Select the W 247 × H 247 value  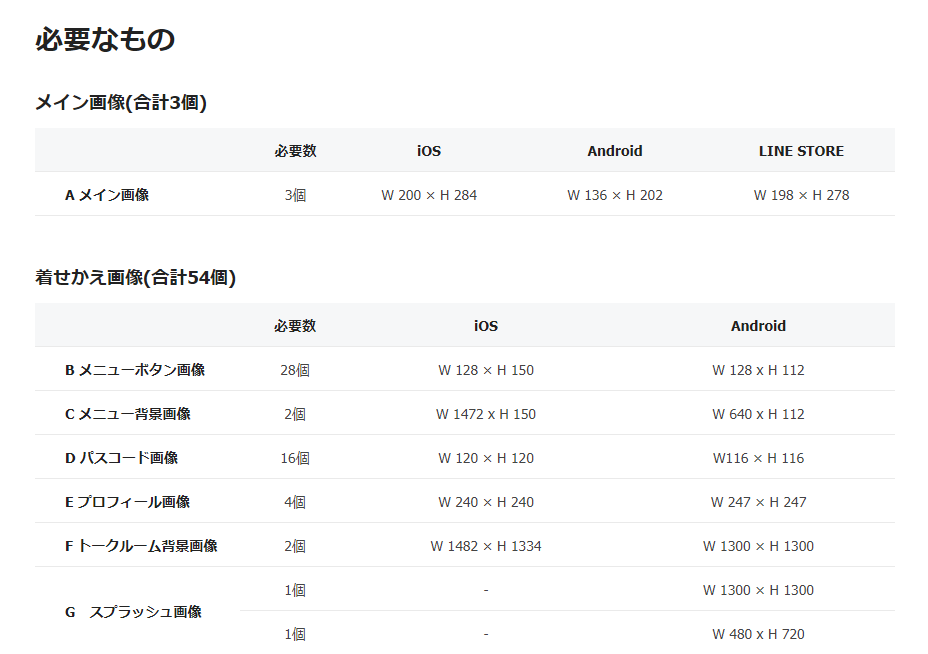pyautogui.click(x=758, y=502)
